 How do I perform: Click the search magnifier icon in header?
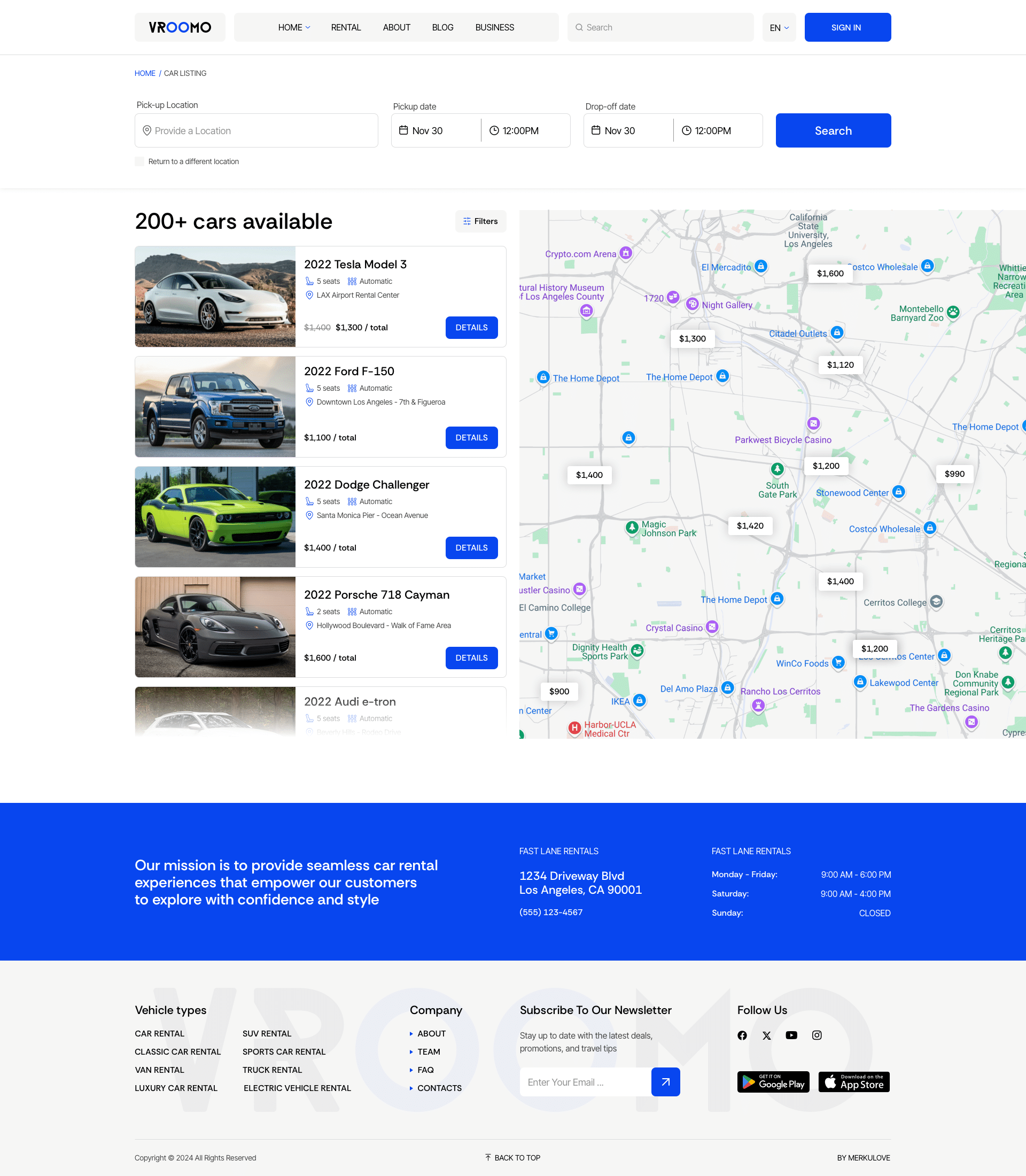pos(580,27)
